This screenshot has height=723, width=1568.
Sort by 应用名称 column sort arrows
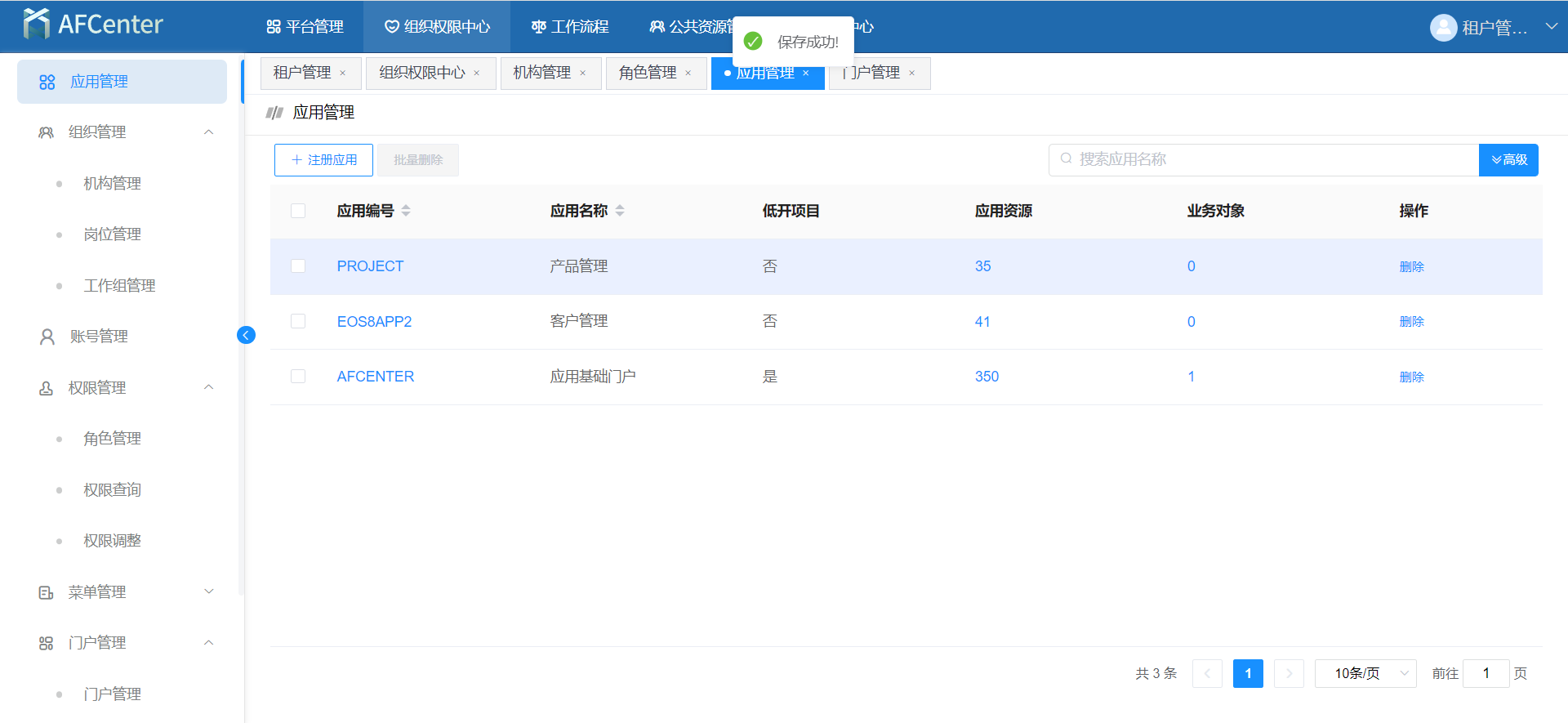[620, 211]
